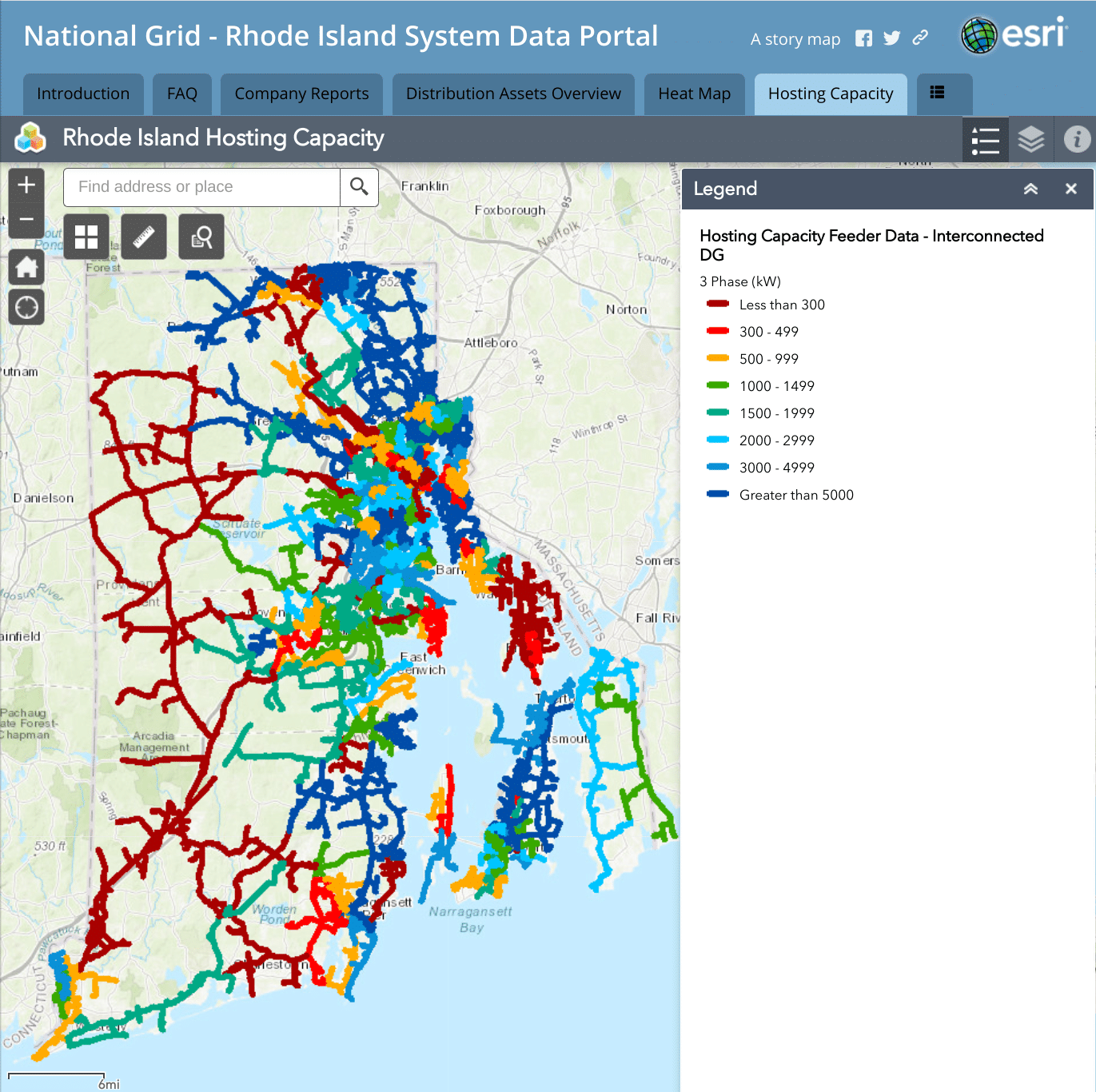The width and height of the screenshot is (1096, 1092).
Task: Click the Find address or place field
Action: point(201,187)
